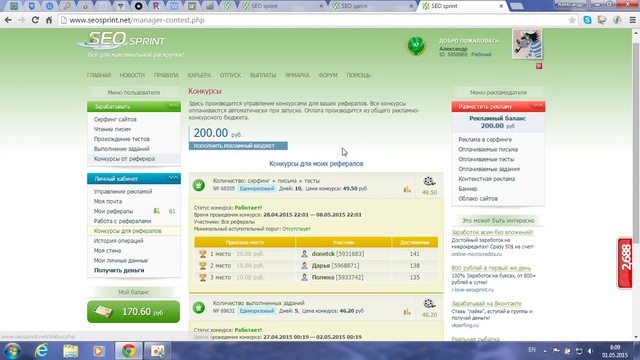This screenshot has height=360, width=640.
Task: Open user avatar picture
Action: [527, 44]
